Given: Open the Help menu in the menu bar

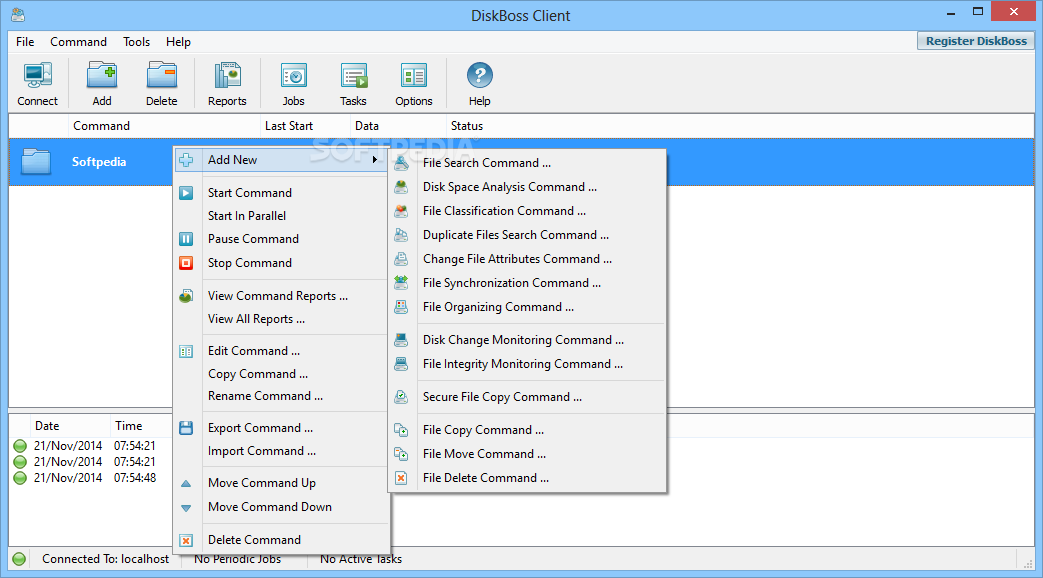Looking at the screenshot, I should tap(178, 42).
